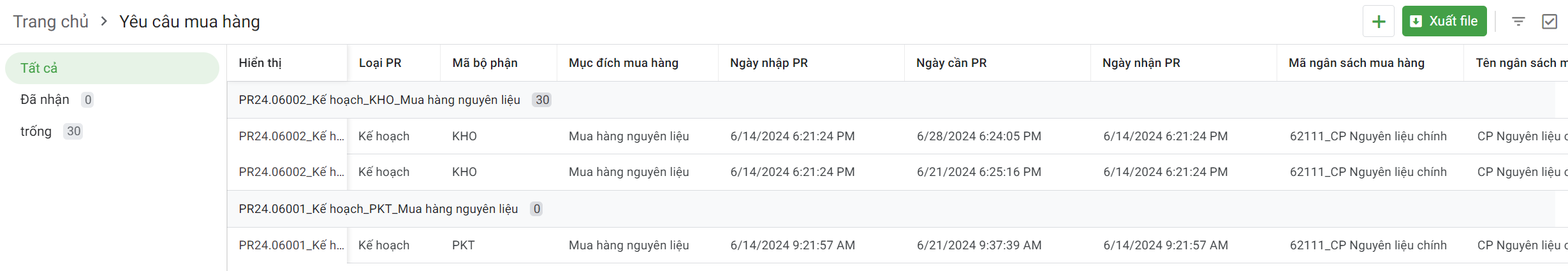
Task: Click the Xuất file export button
Action: (x=1444, y=22)
